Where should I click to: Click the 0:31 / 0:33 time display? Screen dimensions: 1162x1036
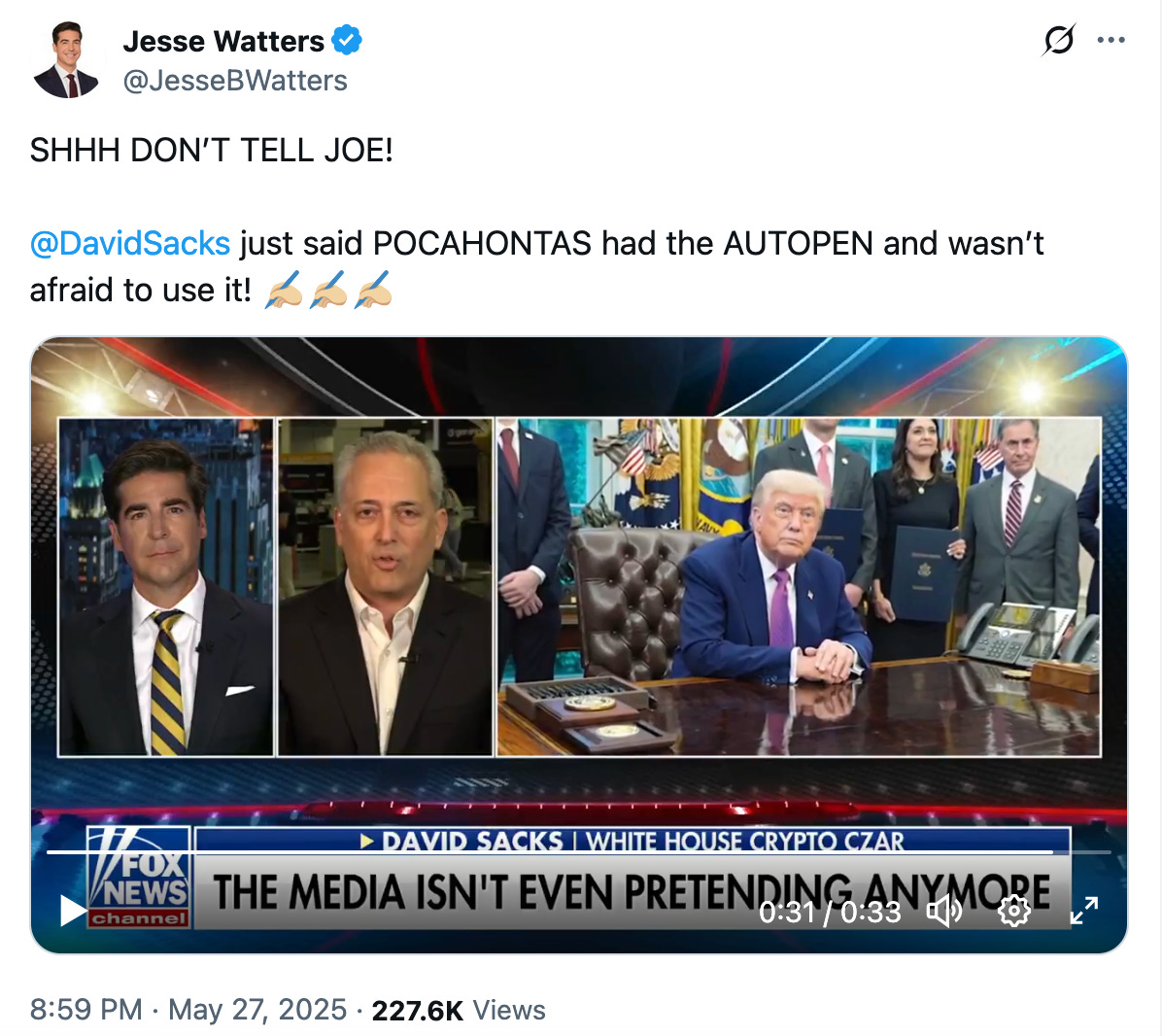click(830, 913)
